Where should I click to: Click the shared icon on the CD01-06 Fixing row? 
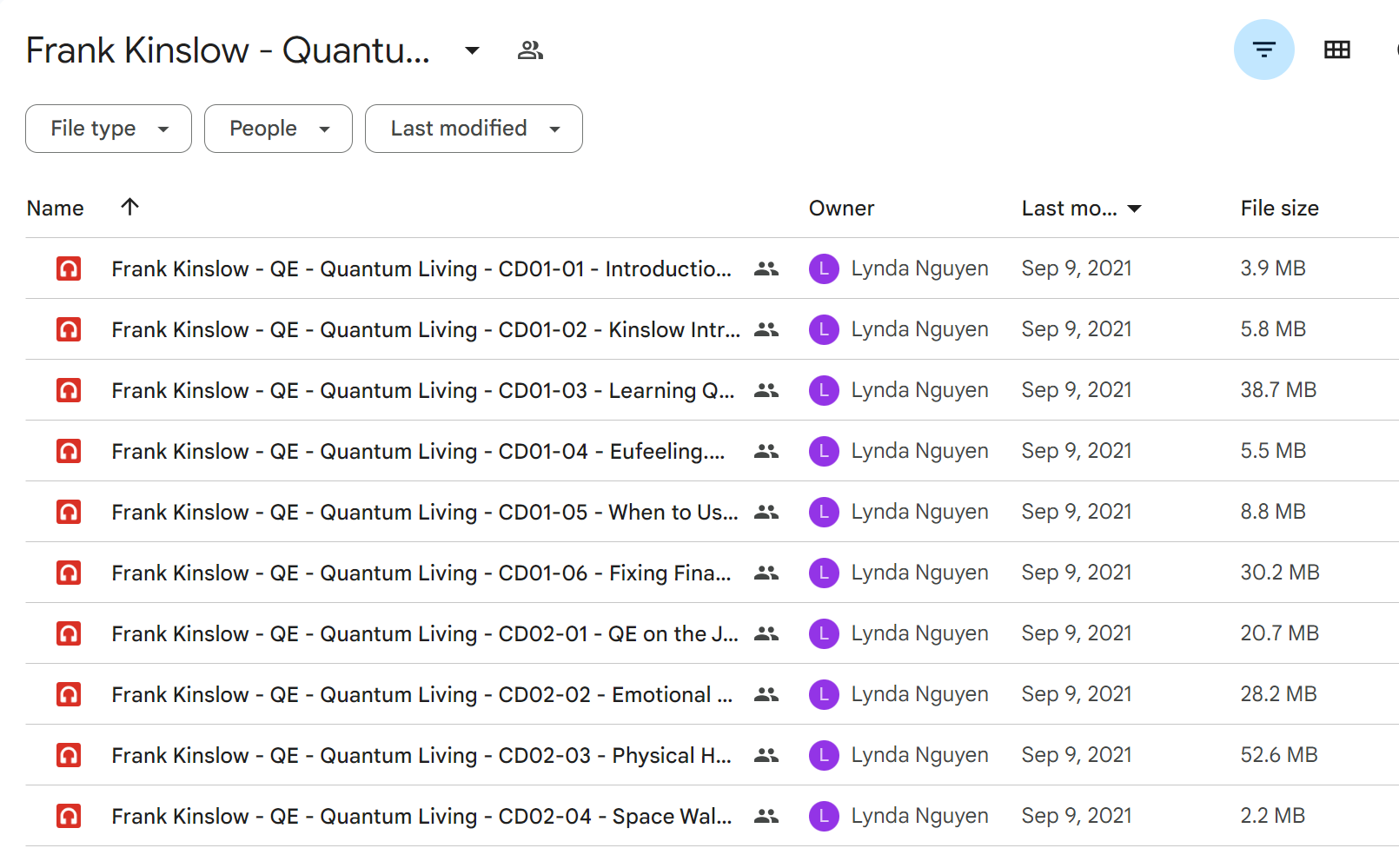tap(766, 573)
